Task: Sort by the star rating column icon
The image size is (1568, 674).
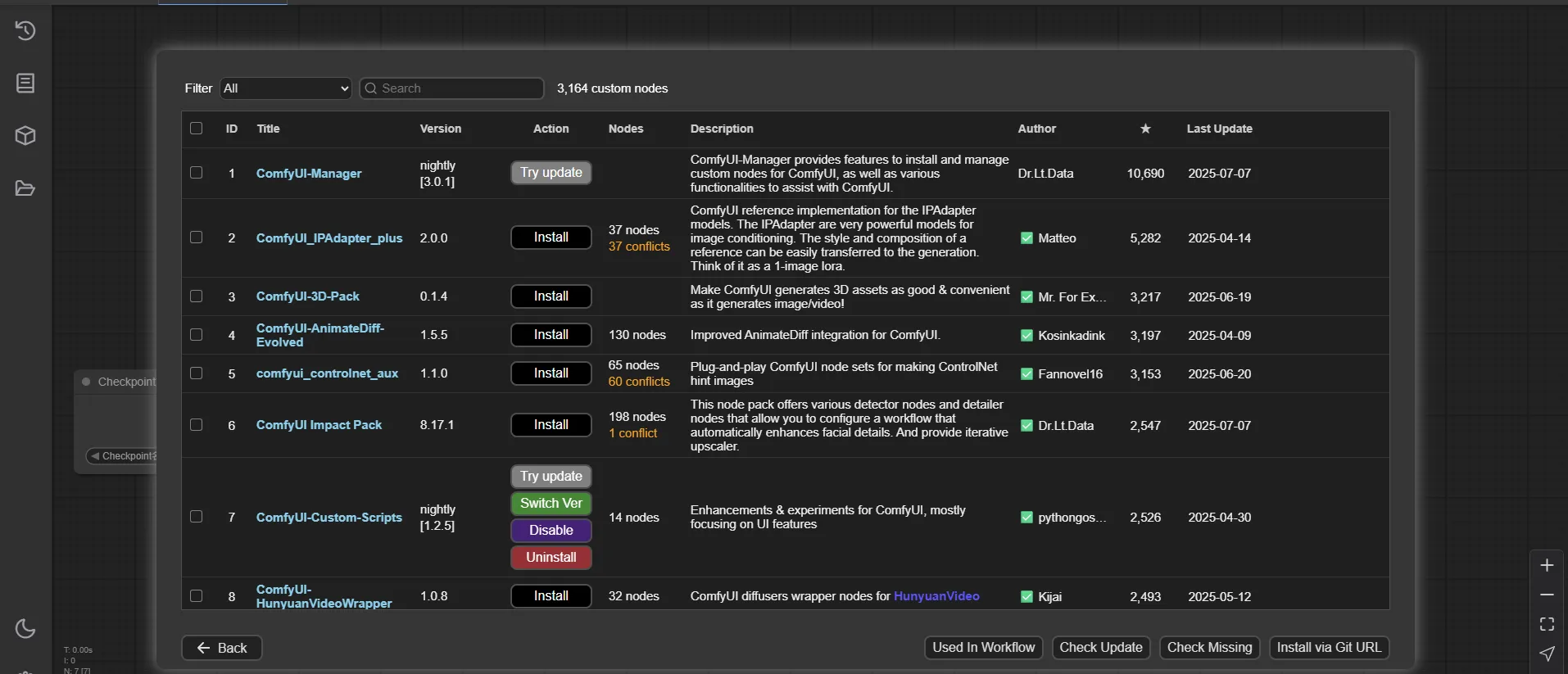Action: 1145,129
